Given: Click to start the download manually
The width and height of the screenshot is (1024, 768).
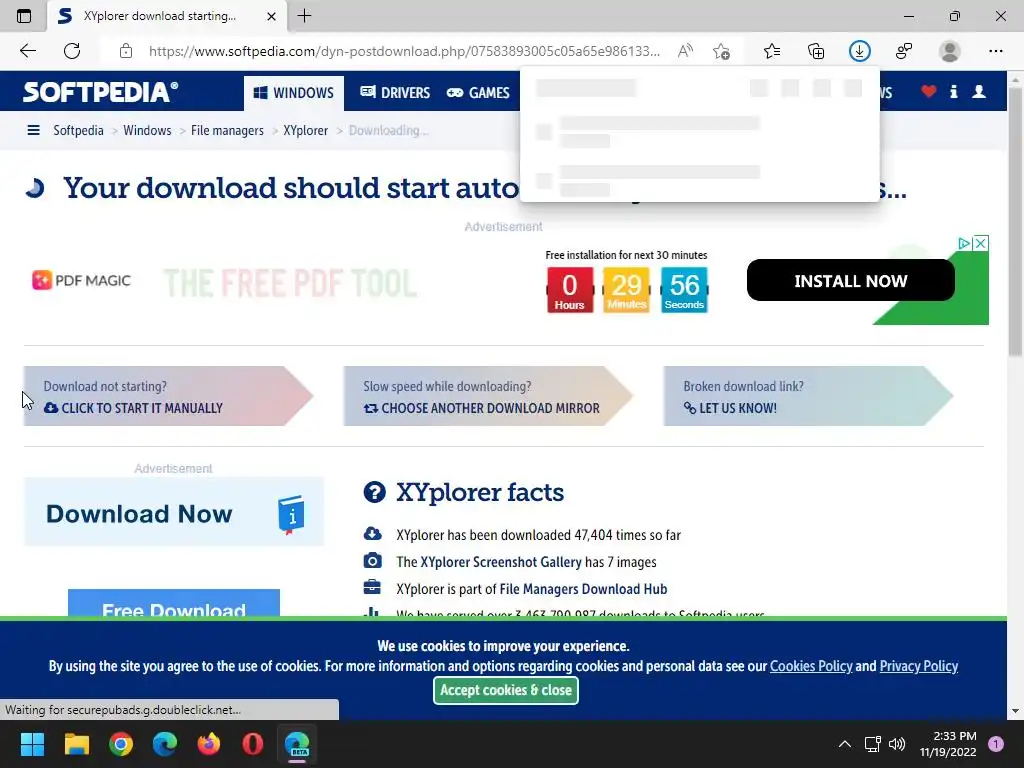Looking at the screenshot, I should pyautogui.click(x=168, y=396).
